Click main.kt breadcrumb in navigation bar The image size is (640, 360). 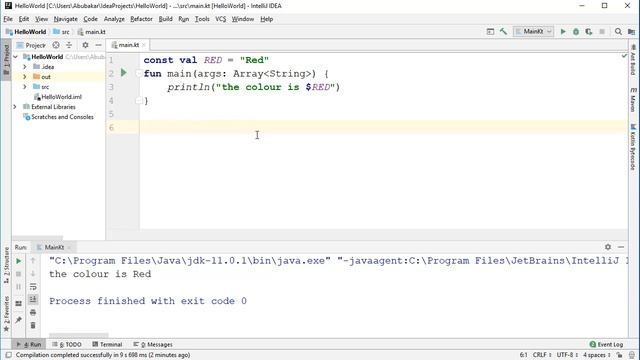(x=91, y=31)
